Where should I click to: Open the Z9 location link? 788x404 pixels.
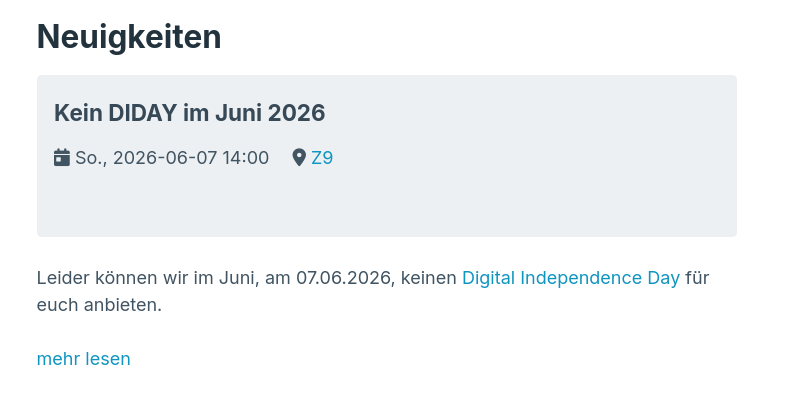(322, 158)
